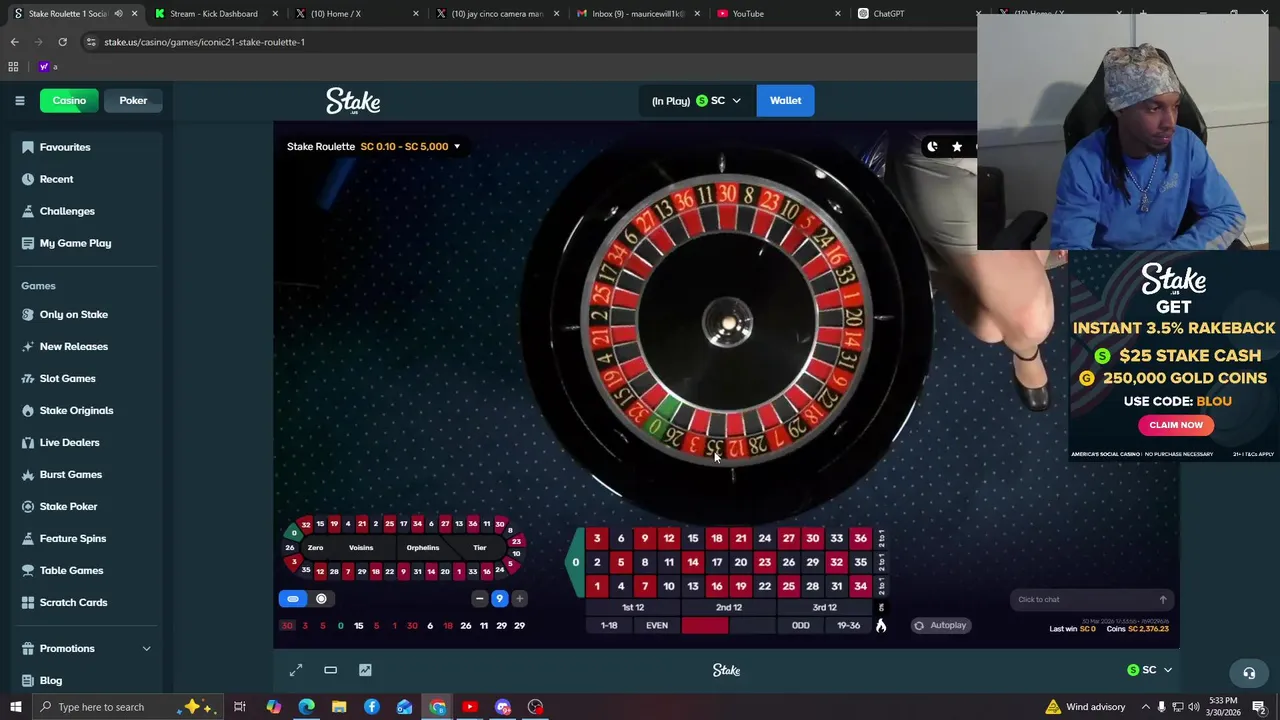Open SC currency selector below game

point(1149,670)
